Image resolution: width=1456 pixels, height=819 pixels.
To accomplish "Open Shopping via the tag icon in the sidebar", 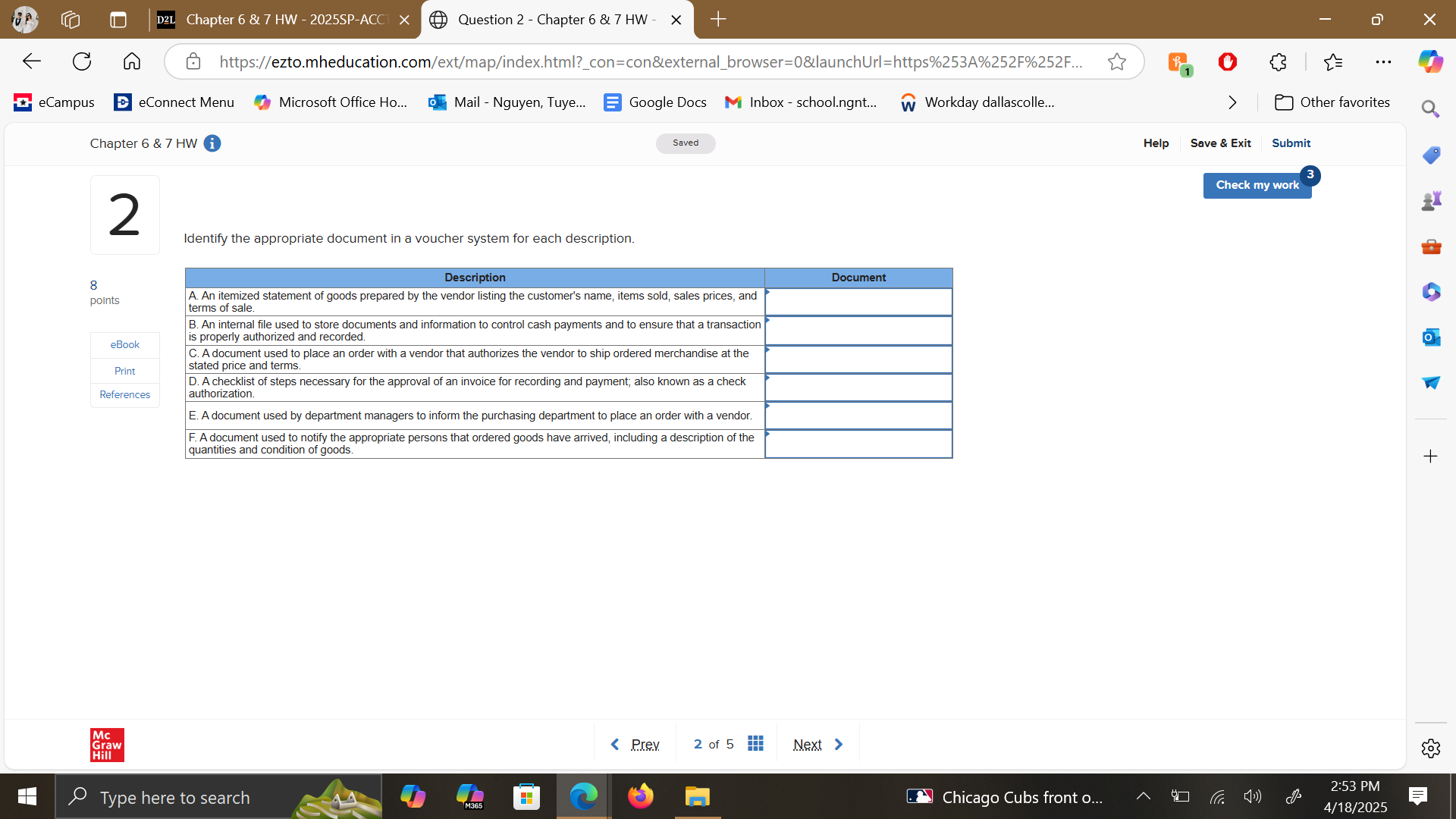I will 1431,155.
